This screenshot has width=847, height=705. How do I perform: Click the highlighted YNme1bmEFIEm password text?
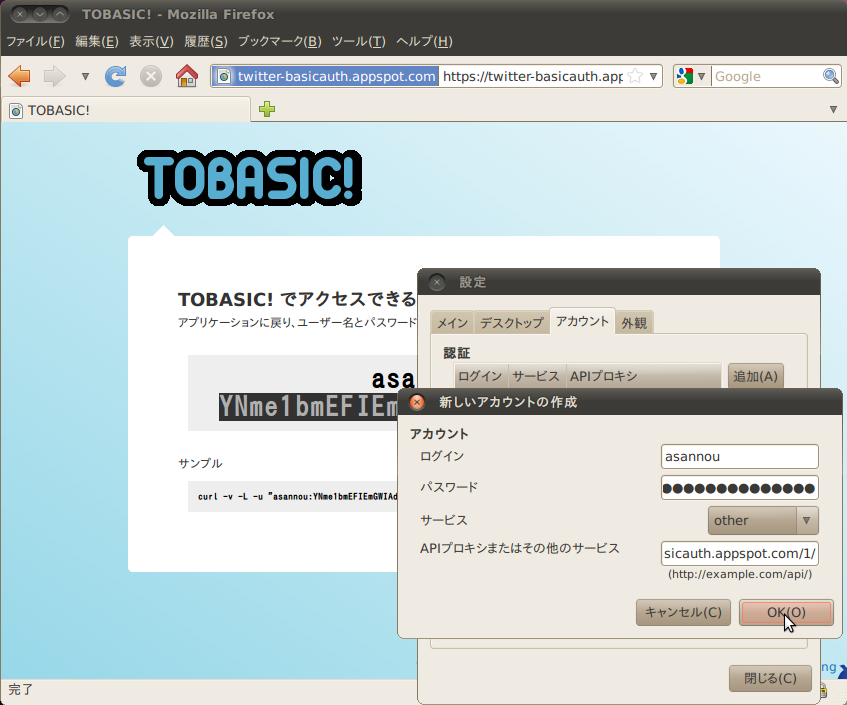tap(308, 407)
